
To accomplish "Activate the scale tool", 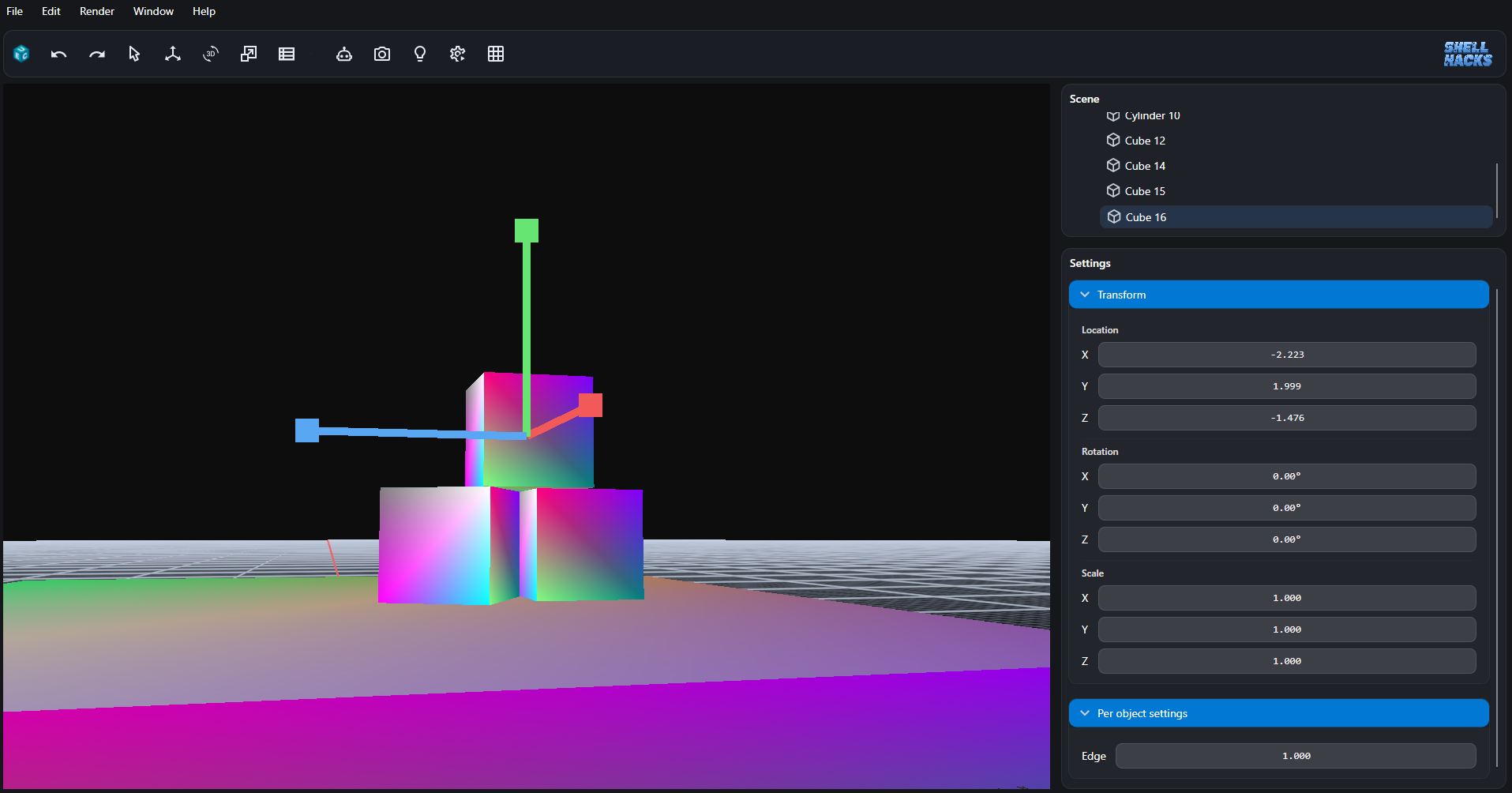I will 248,54.
